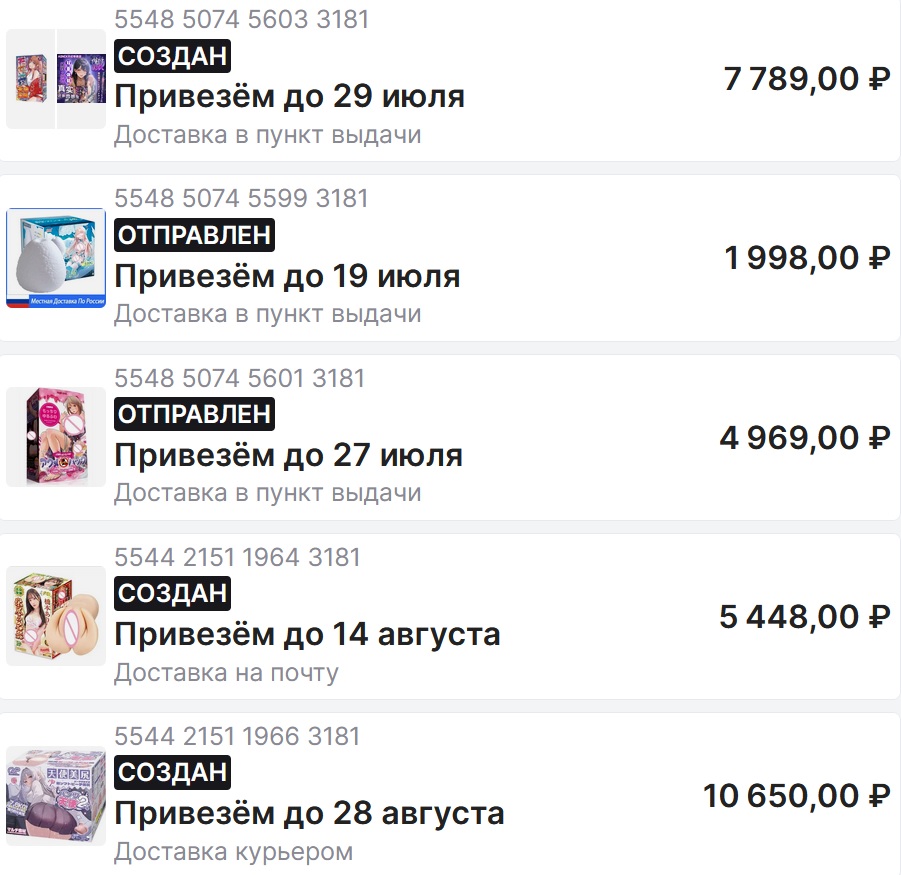
Task: Click order number 5548 5074 5603 3181
Action: (x=241, y=19)
